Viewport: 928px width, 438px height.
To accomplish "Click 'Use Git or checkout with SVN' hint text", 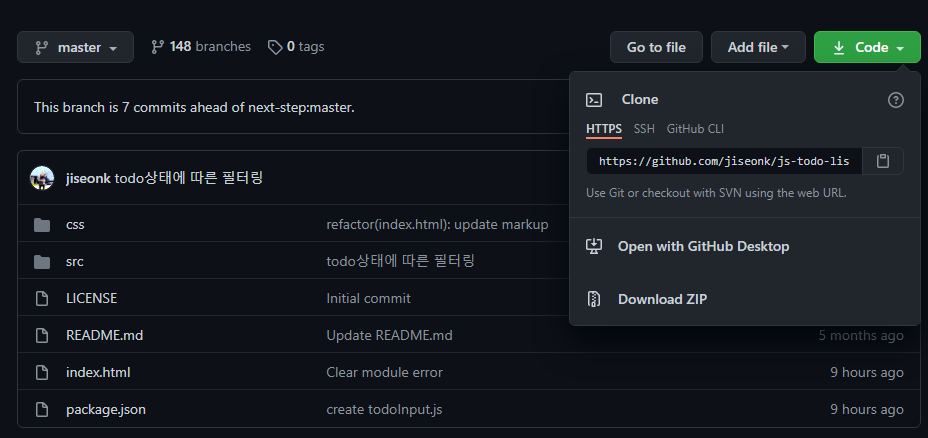I will point(716,193).
